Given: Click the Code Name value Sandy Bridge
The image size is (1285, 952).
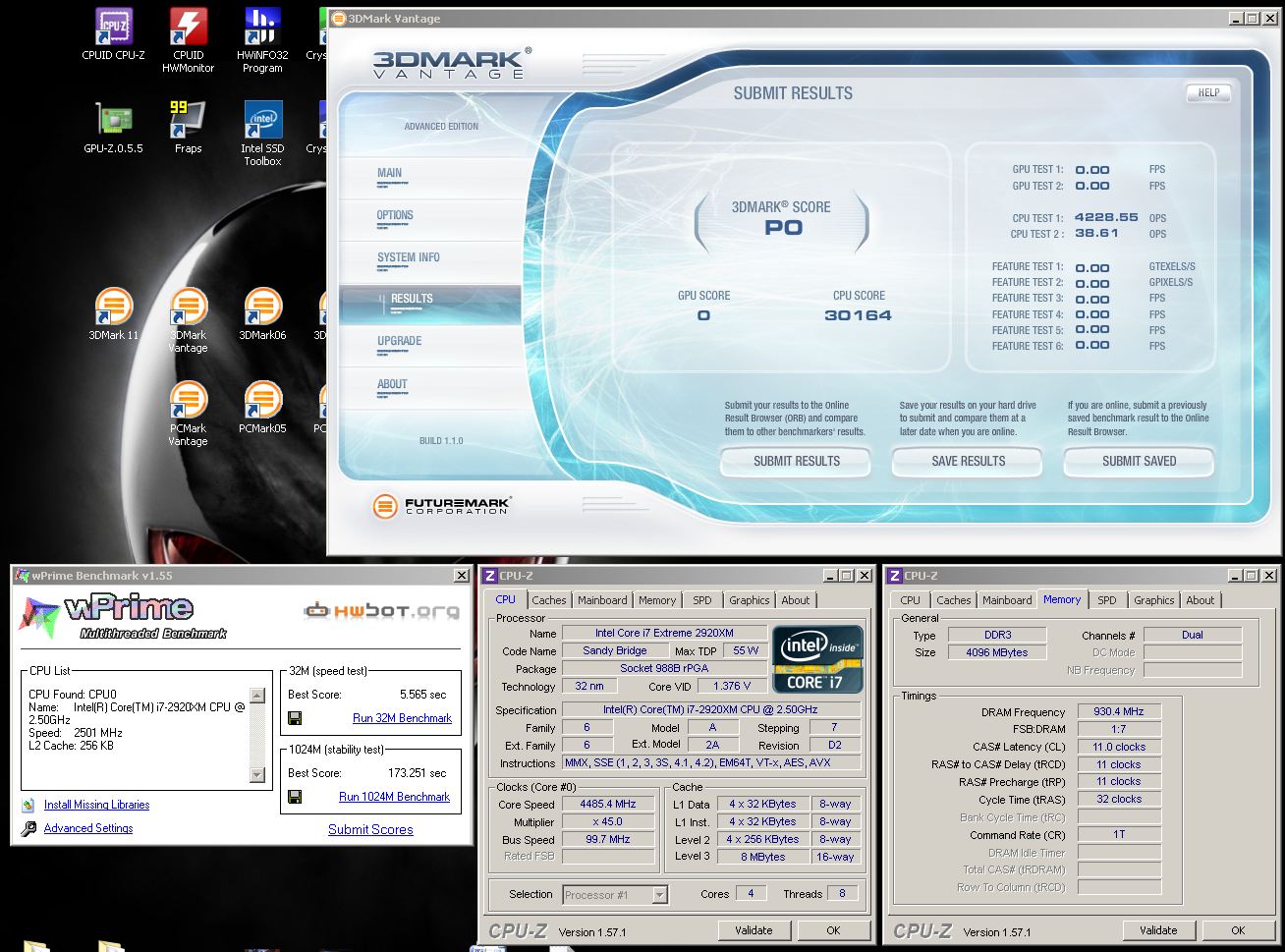Looking at the screenshot, I should pos(614,650).
